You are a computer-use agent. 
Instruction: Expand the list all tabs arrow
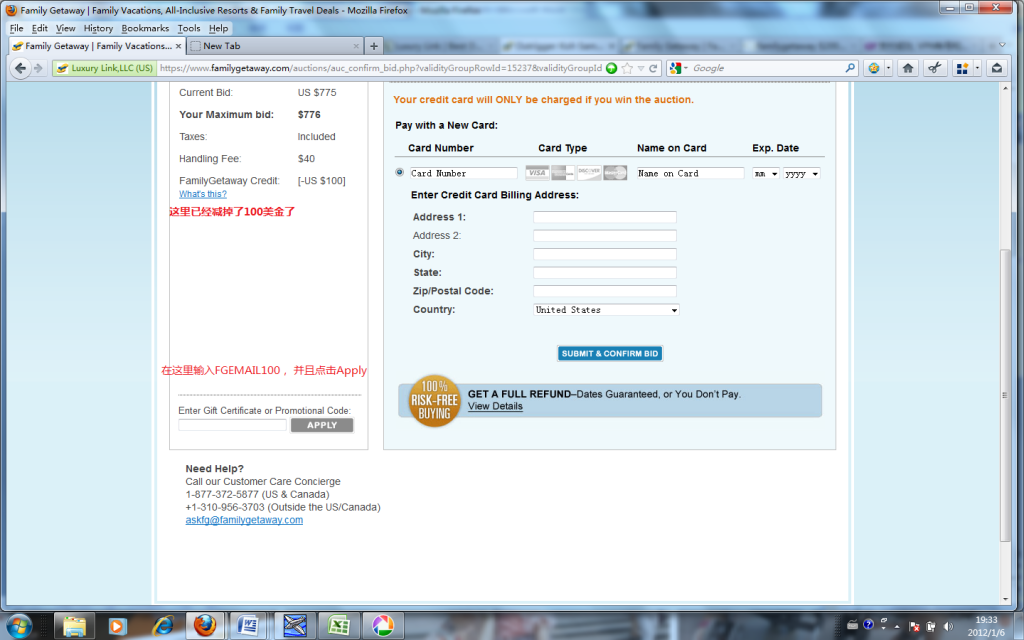point(1002,45)
